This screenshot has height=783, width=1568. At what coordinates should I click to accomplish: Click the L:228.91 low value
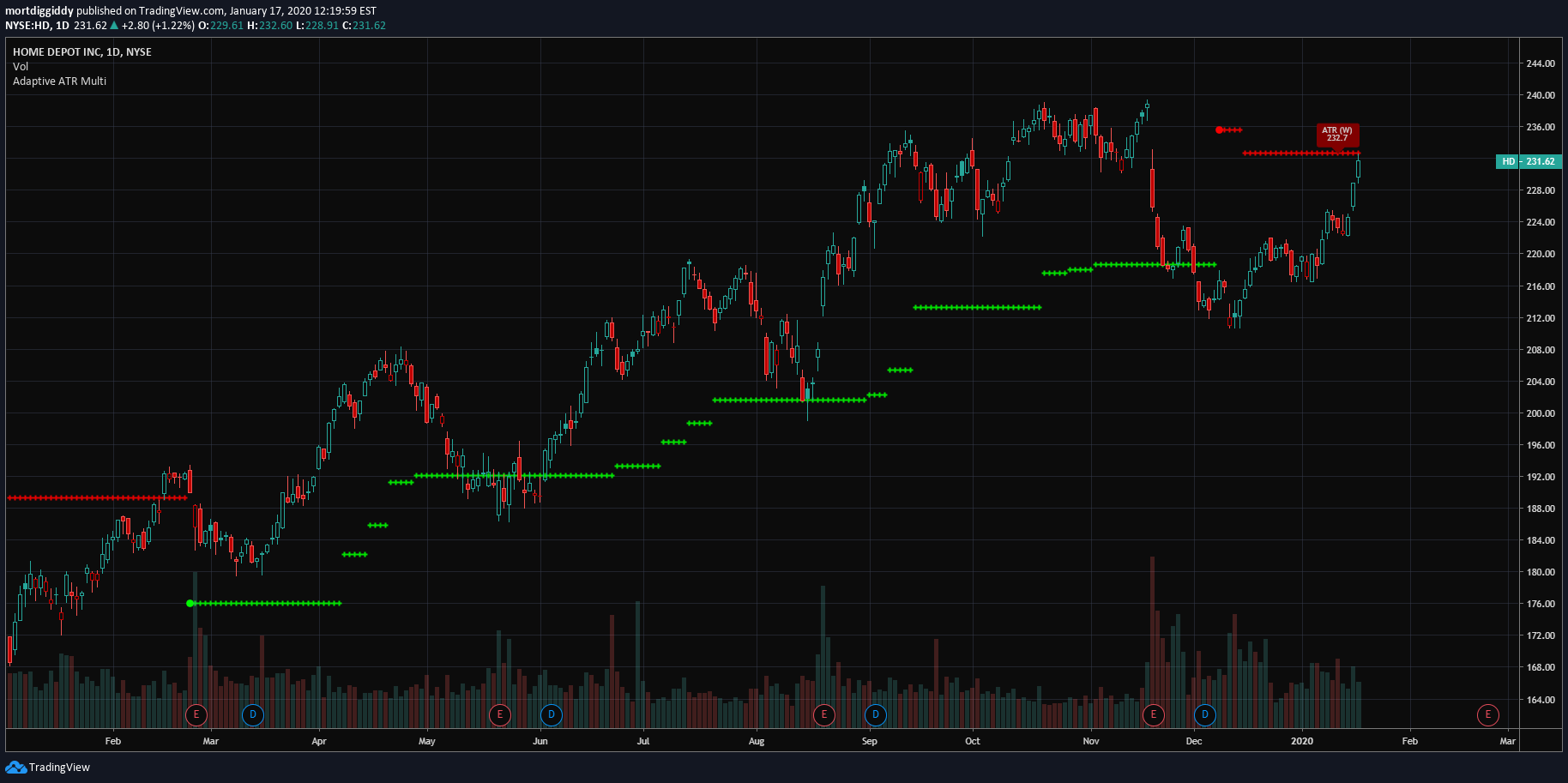(317, 26)
